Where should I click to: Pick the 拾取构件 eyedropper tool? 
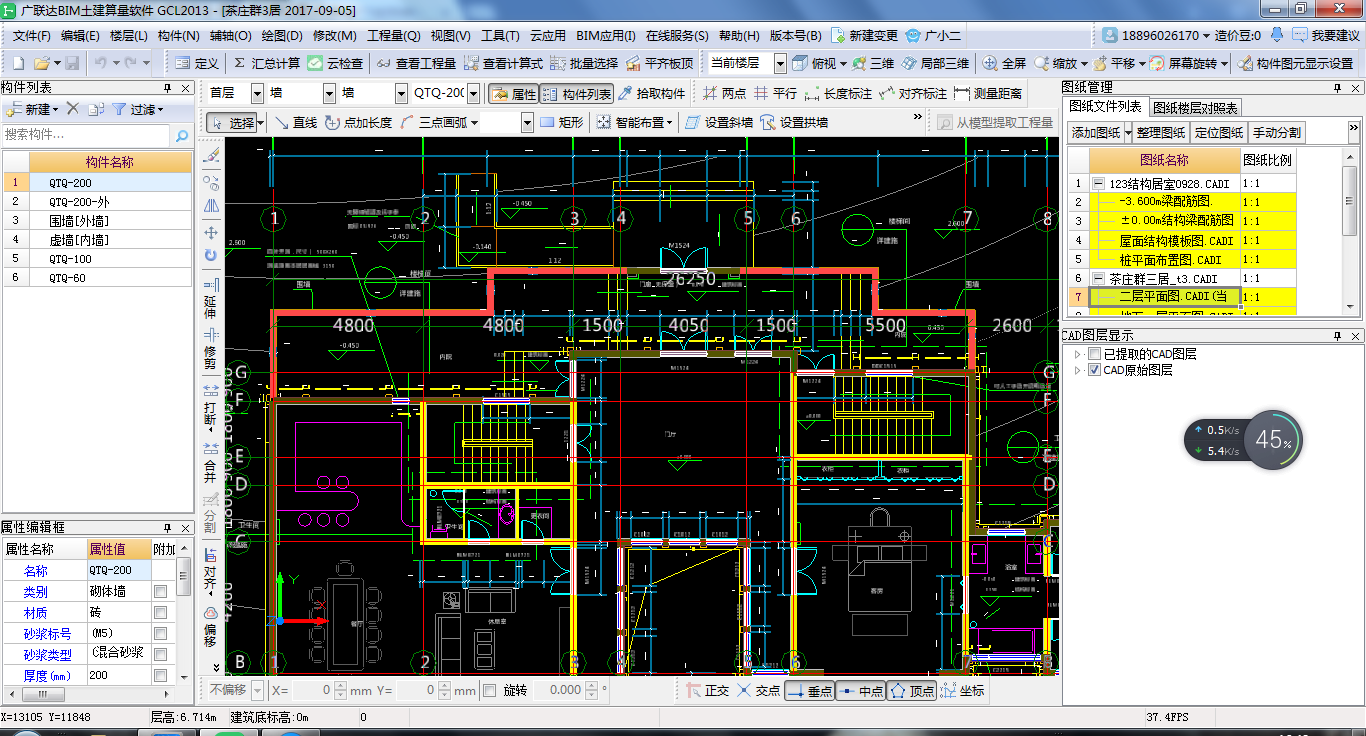tap(652, 94)
